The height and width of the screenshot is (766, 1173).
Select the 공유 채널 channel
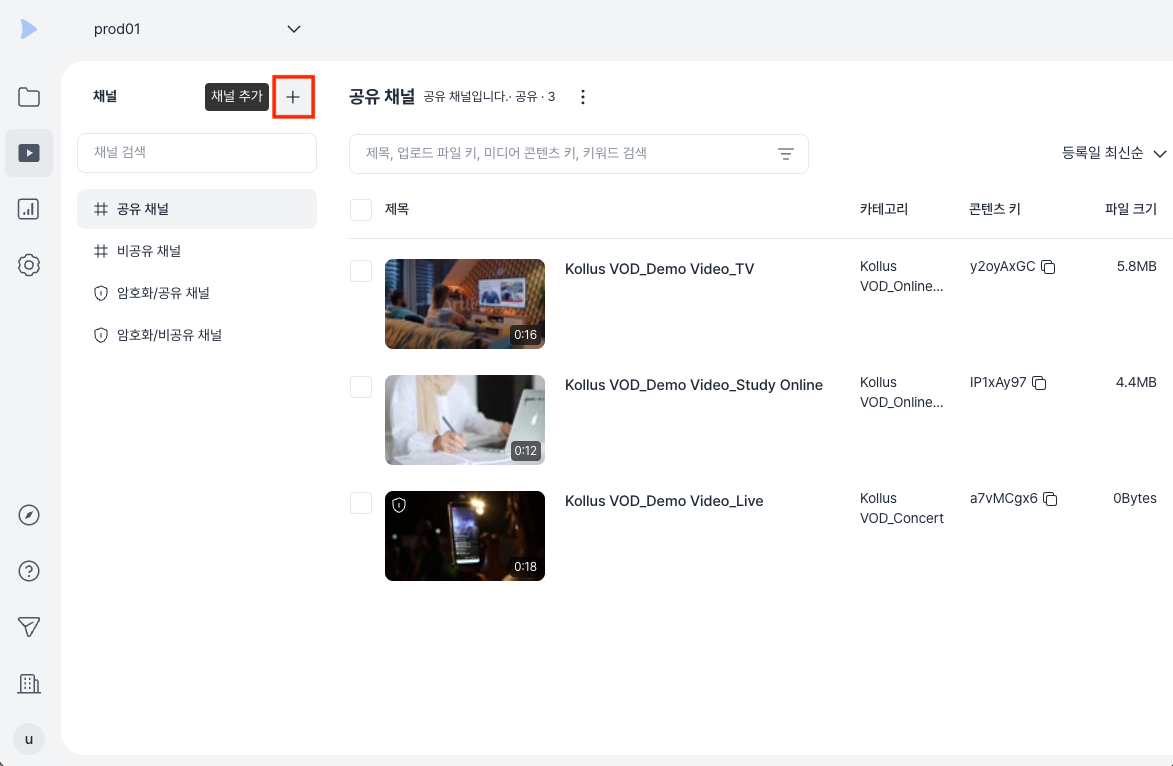197,209
